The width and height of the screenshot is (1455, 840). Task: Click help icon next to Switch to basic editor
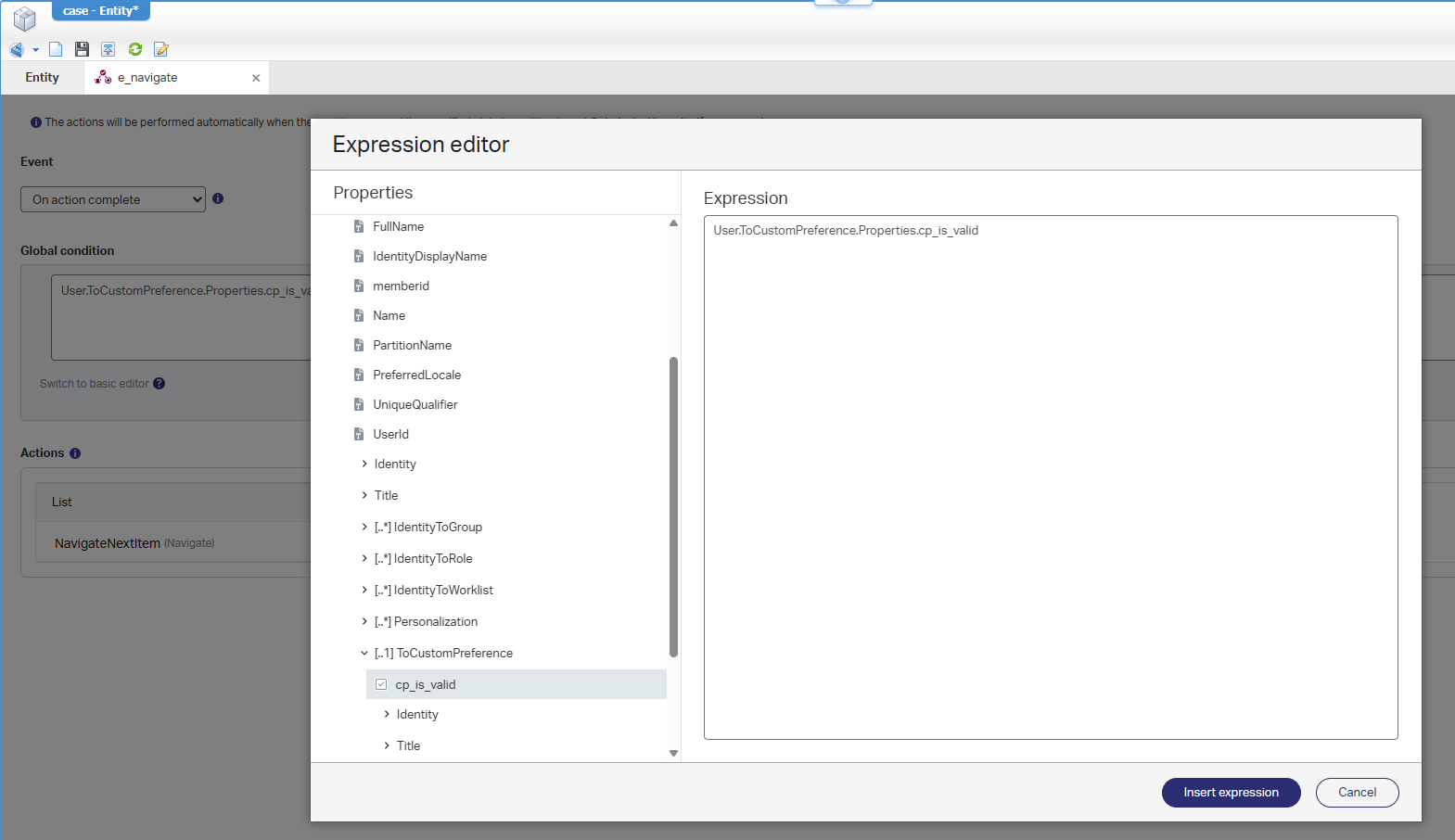(160, 384)
